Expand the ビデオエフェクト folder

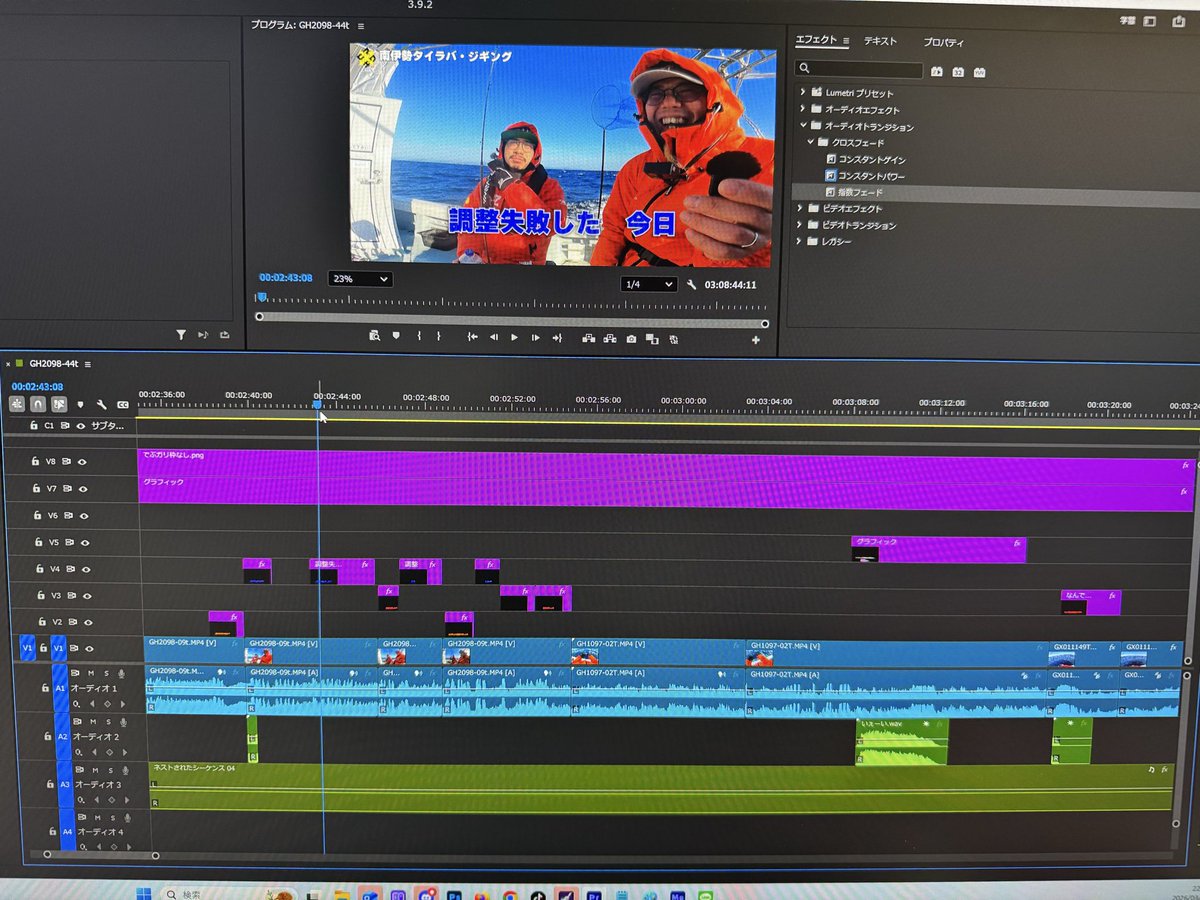801,208
